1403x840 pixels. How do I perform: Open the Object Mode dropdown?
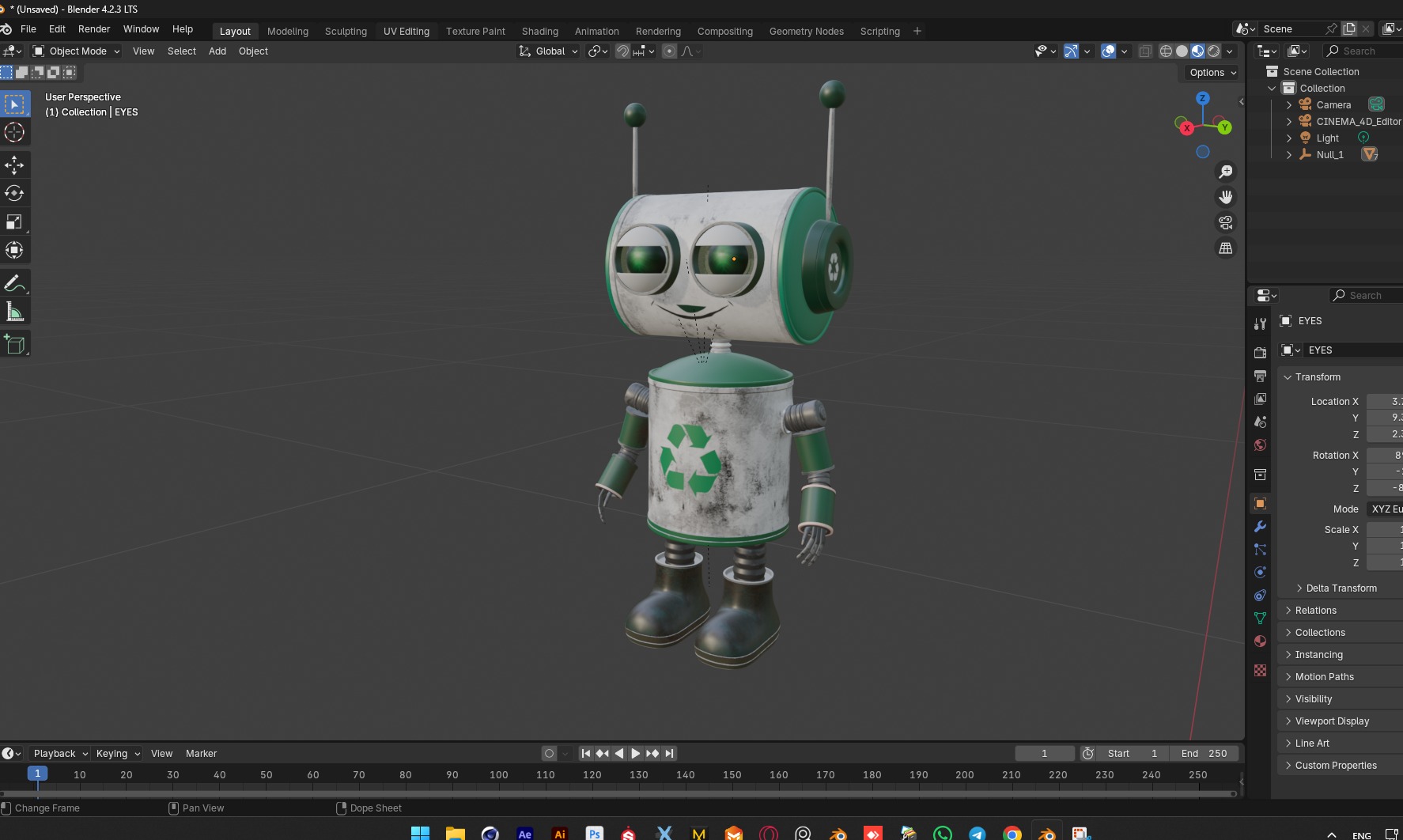(77, 51)
